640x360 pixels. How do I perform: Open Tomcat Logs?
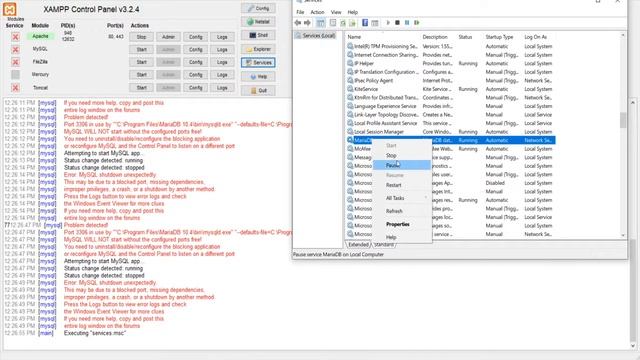222,87
